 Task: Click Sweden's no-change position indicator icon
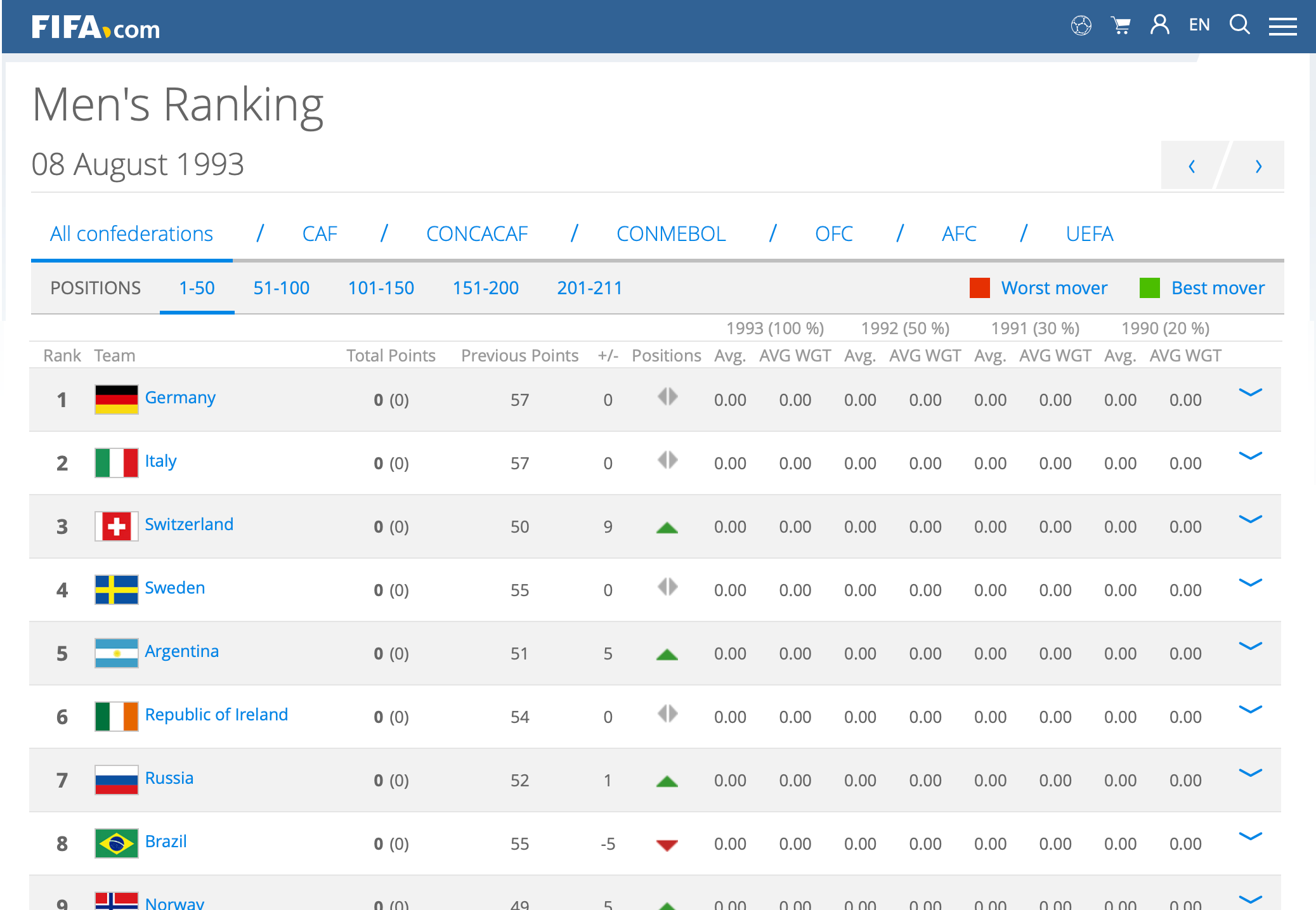tap(667, 587)
